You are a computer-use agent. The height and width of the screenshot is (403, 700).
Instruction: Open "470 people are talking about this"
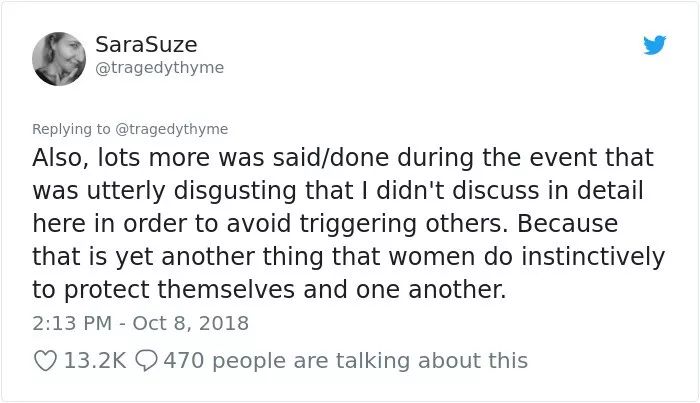(346, 361)
